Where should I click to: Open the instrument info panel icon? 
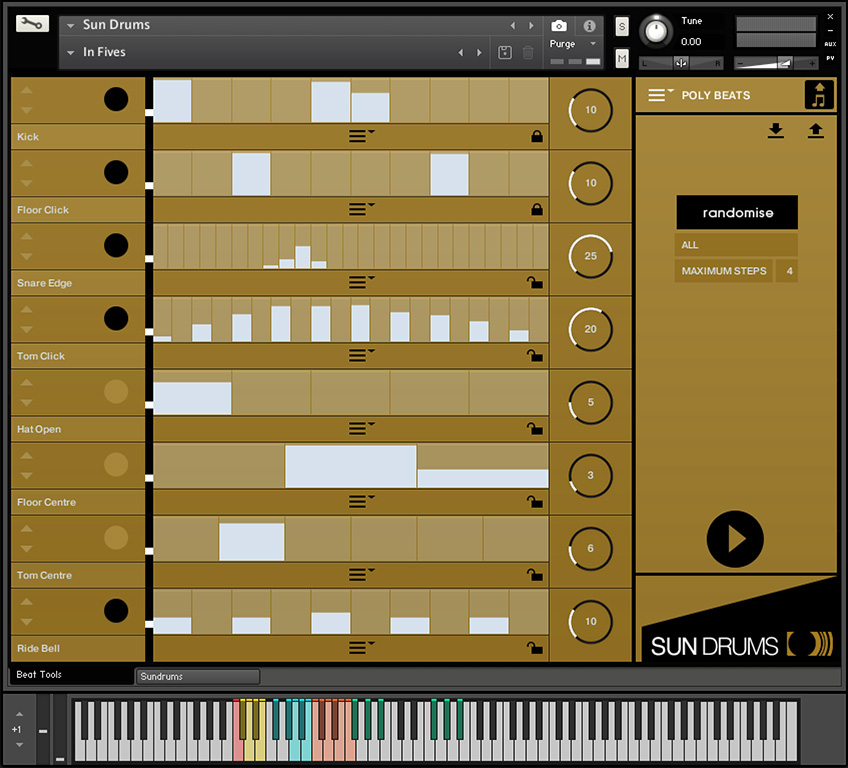point(589,25)
